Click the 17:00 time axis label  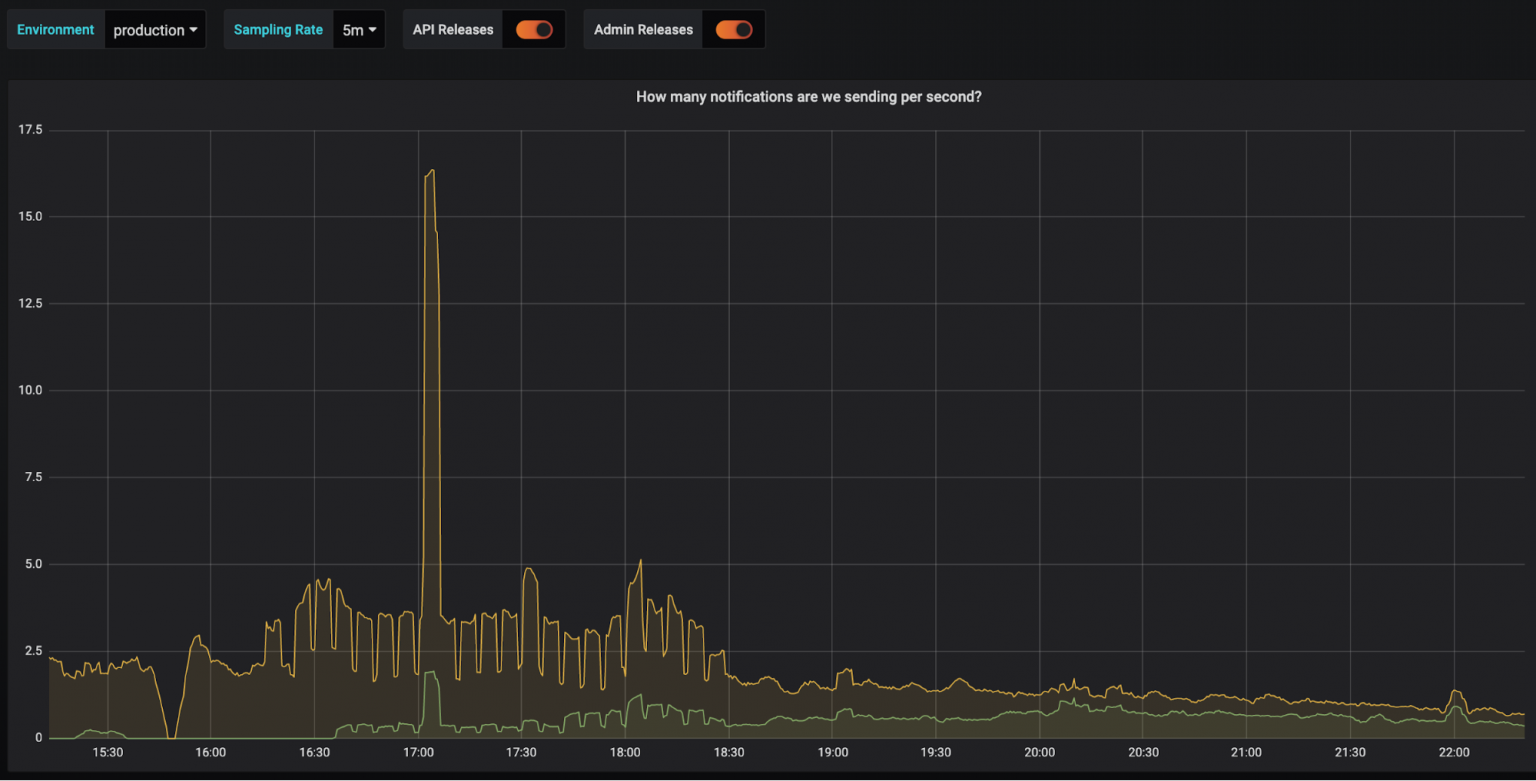tap(418, 753)
